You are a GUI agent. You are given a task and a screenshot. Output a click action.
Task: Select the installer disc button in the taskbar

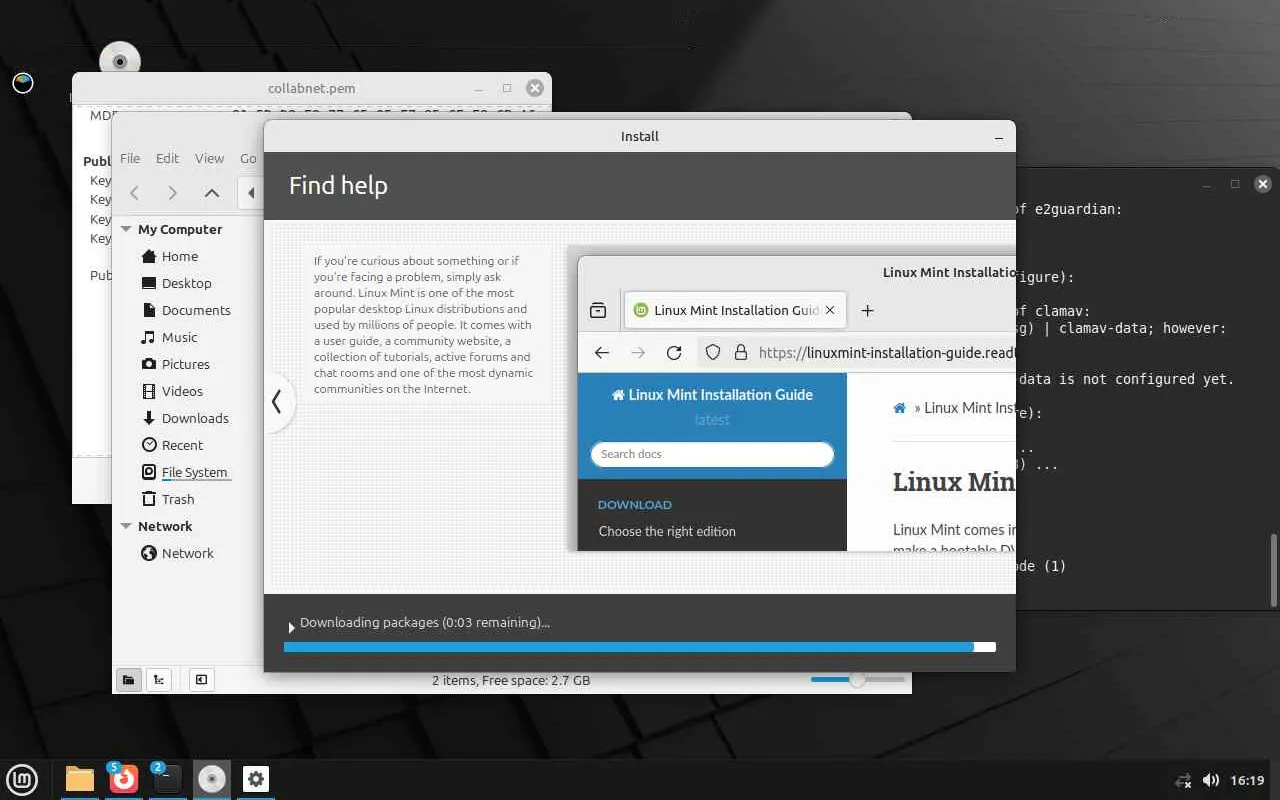pos(212,779)
